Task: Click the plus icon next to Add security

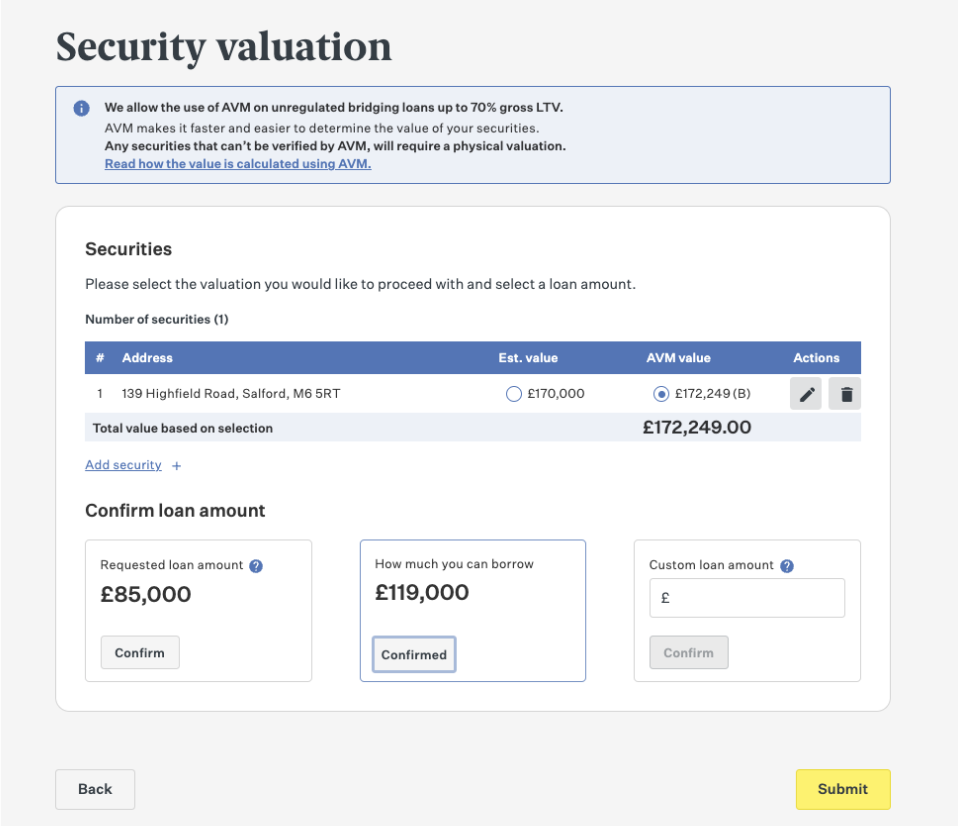Action: pyautogui.click(x=177, y=466)
